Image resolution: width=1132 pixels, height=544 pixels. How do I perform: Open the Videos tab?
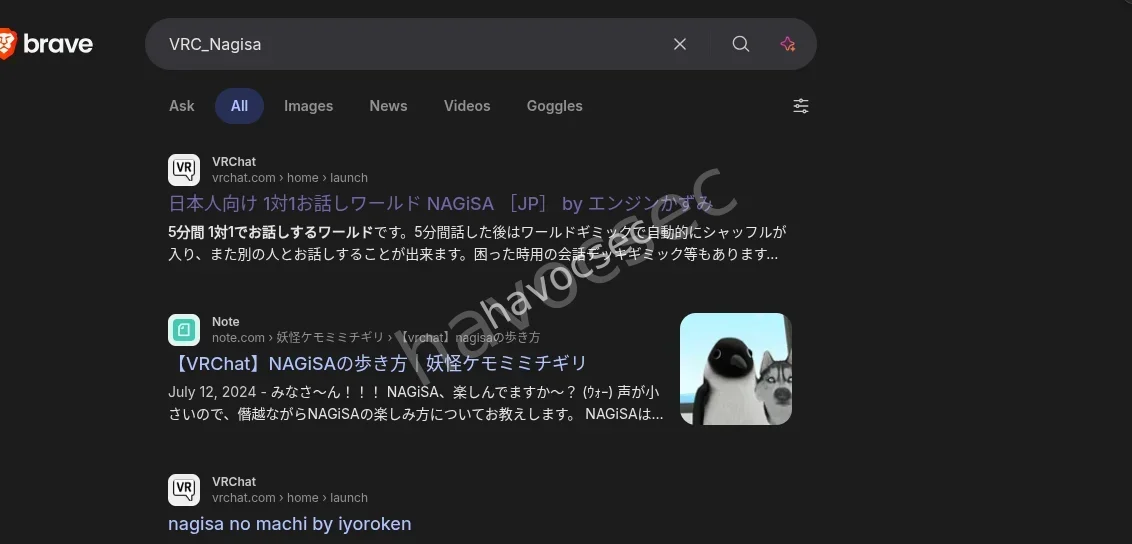[467, 106]
